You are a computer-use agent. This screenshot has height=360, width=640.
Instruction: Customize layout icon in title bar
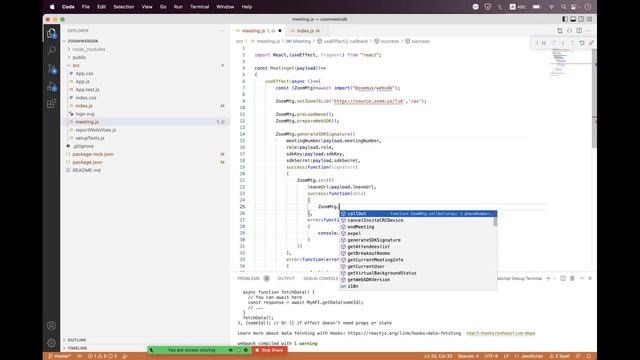pos(589,19)
